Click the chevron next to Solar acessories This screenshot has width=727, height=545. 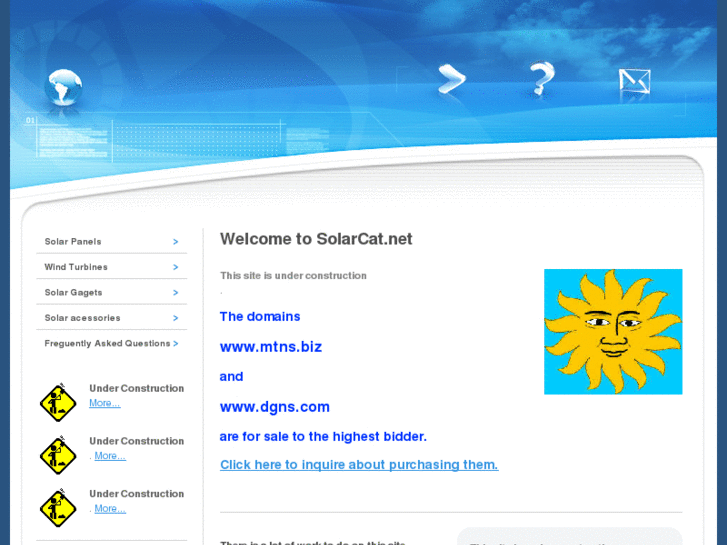tap(176, 318)
